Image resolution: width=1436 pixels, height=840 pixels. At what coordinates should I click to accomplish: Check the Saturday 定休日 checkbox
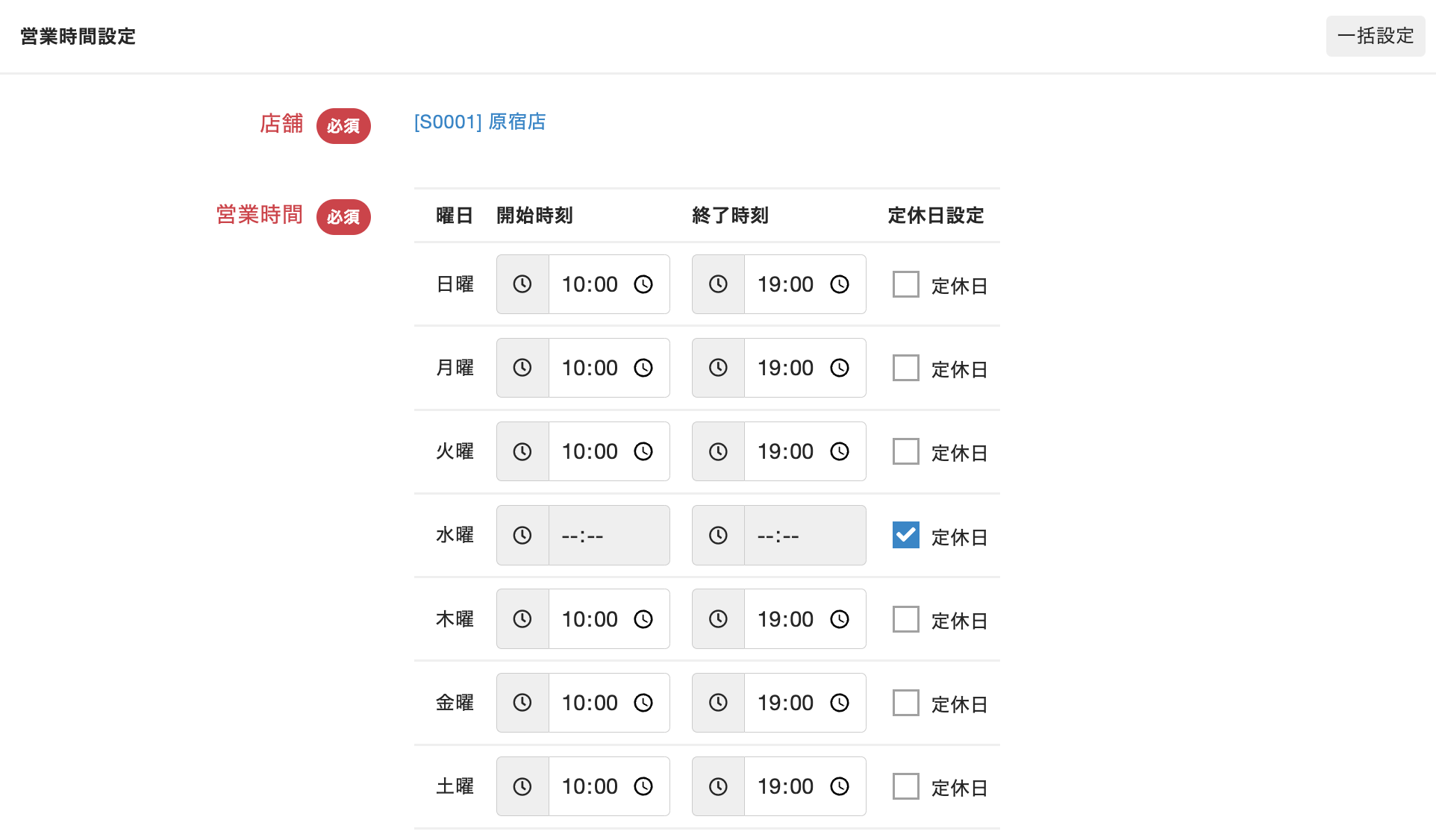(906, 786)
